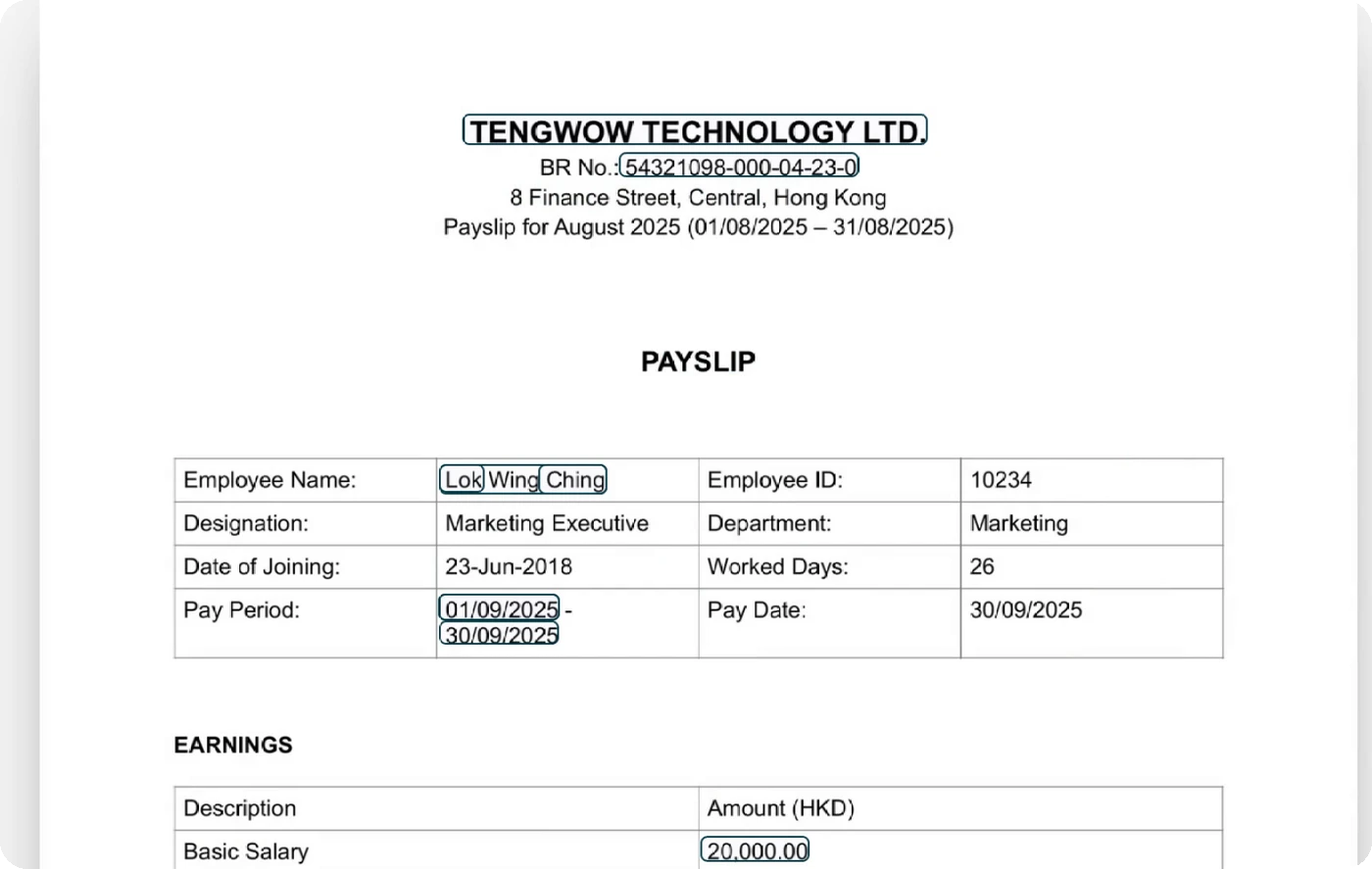Click the Worked Days: label
The width and height of the screenshot is (1372, 869).
[x=777, y=566]
